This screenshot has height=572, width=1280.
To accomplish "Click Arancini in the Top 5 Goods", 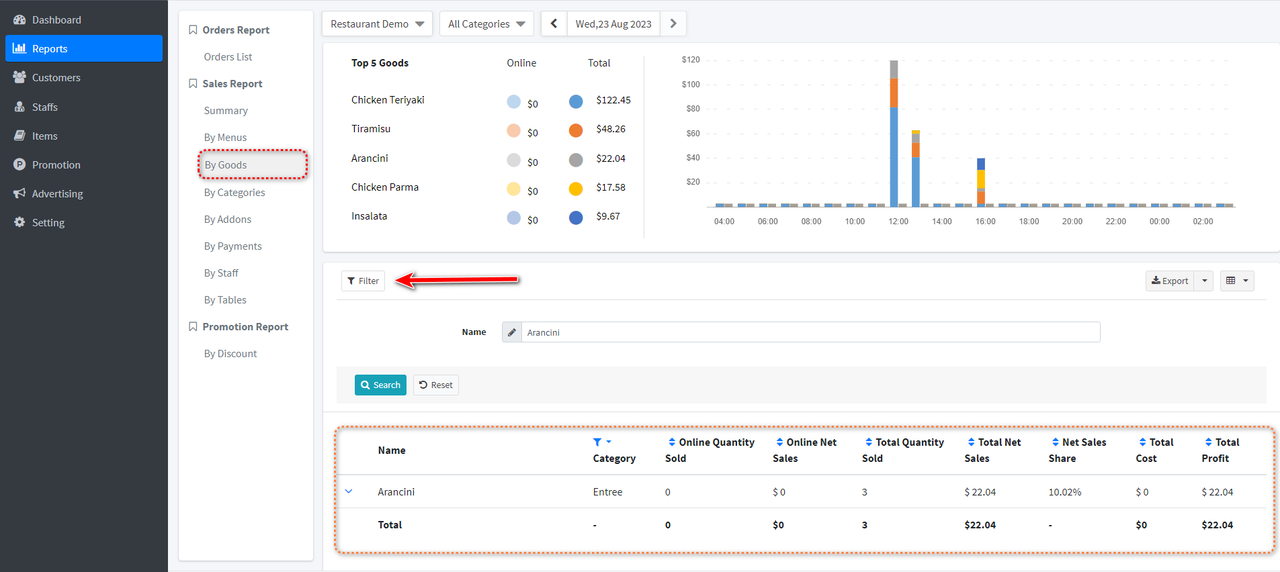I will (x=370, y=158).
